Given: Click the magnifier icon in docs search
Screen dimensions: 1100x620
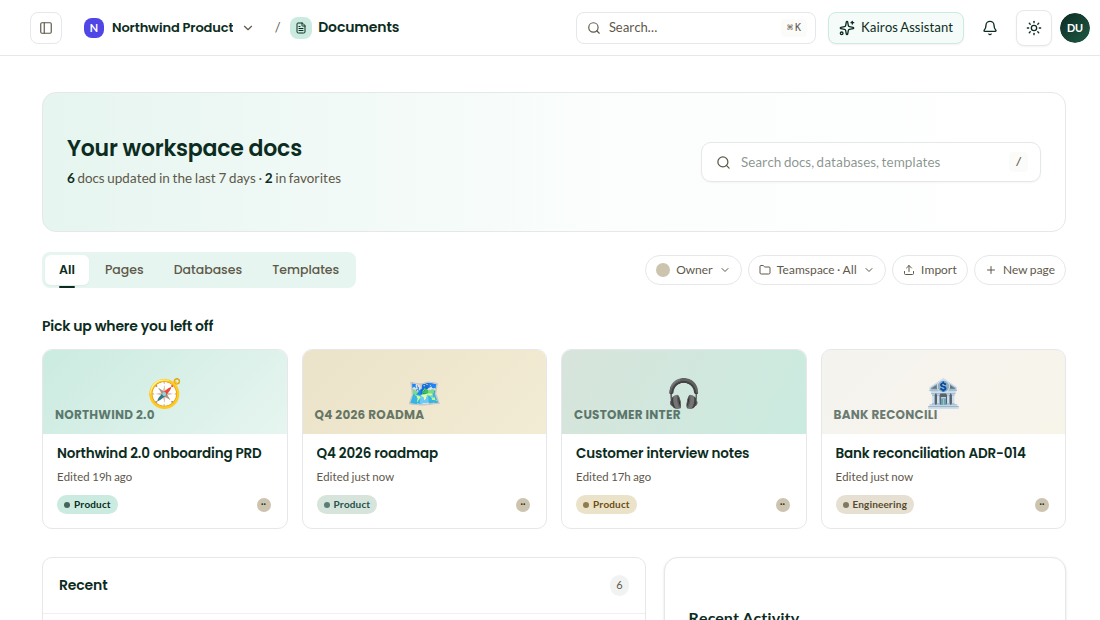Looking at the screenshot, I should pos(723,163).
